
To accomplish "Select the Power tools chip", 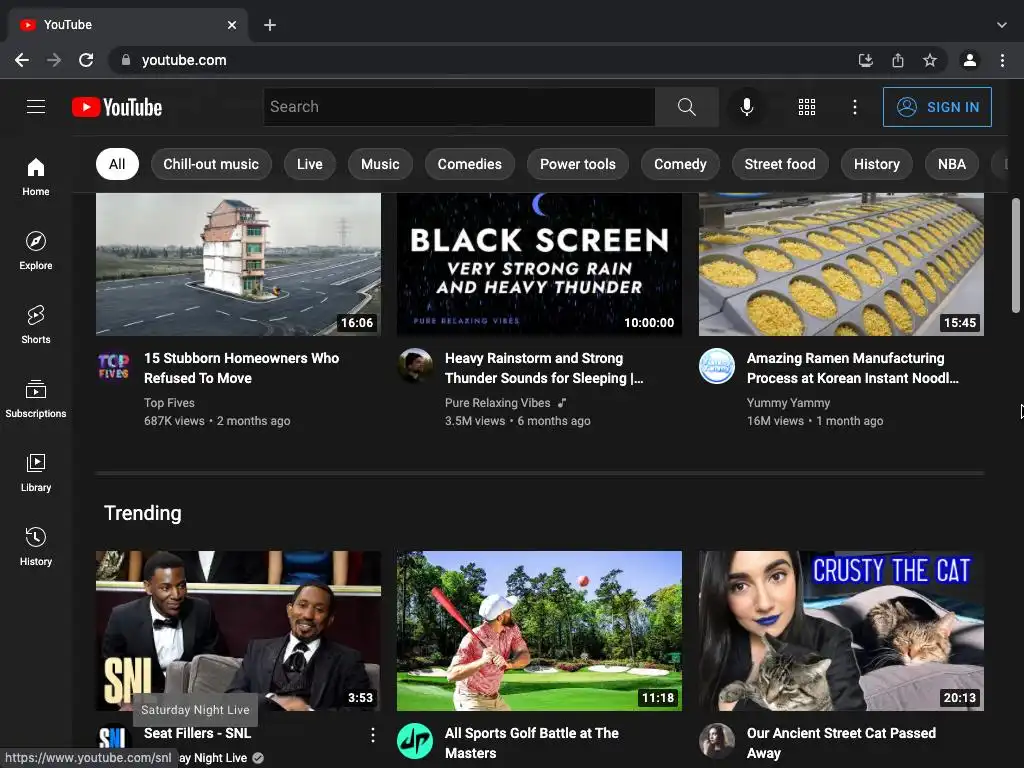I will [577, 164].
